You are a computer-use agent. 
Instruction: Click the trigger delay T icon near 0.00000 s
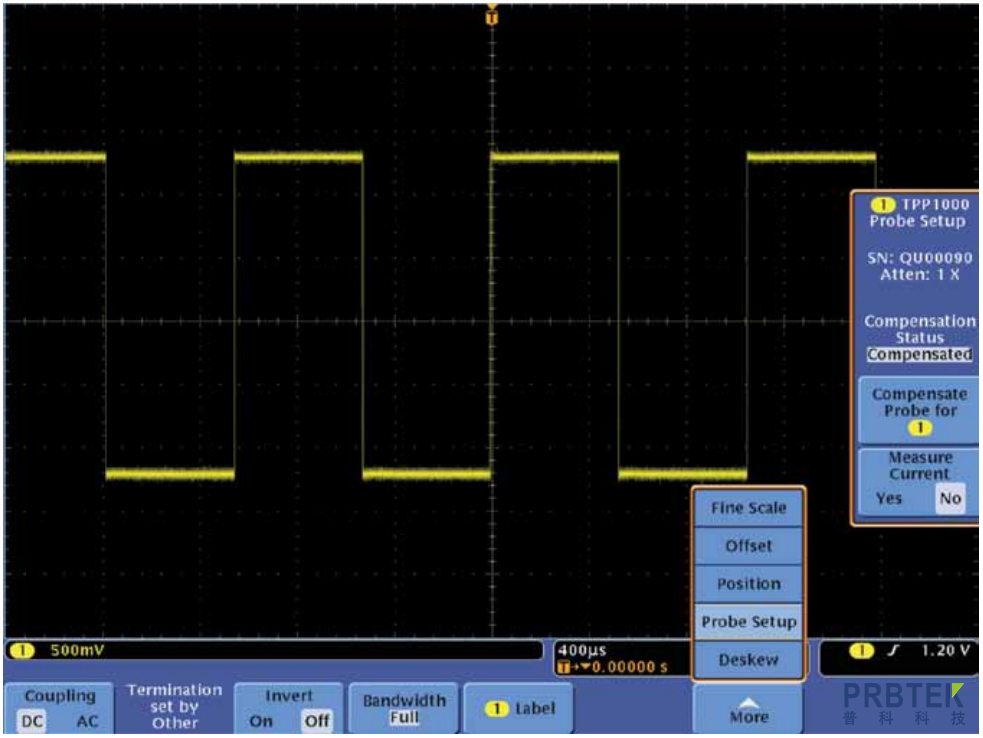[567, 667]
